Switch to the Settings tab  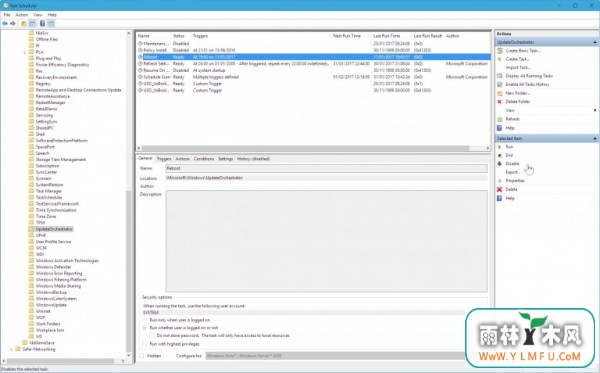225,159
